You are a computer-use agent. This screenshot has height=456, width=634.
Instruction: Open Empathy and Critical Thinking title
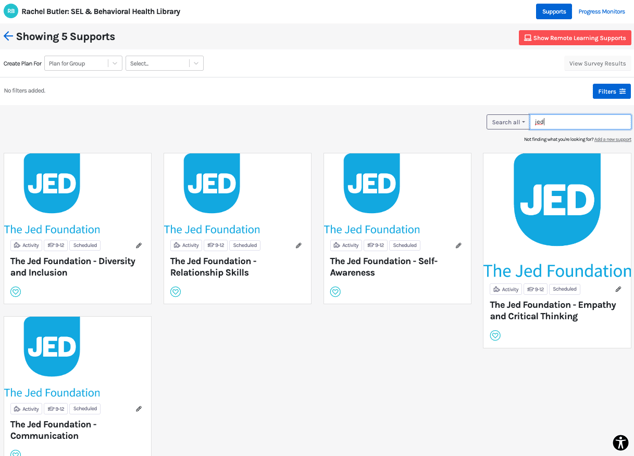(x=553, y=310)
